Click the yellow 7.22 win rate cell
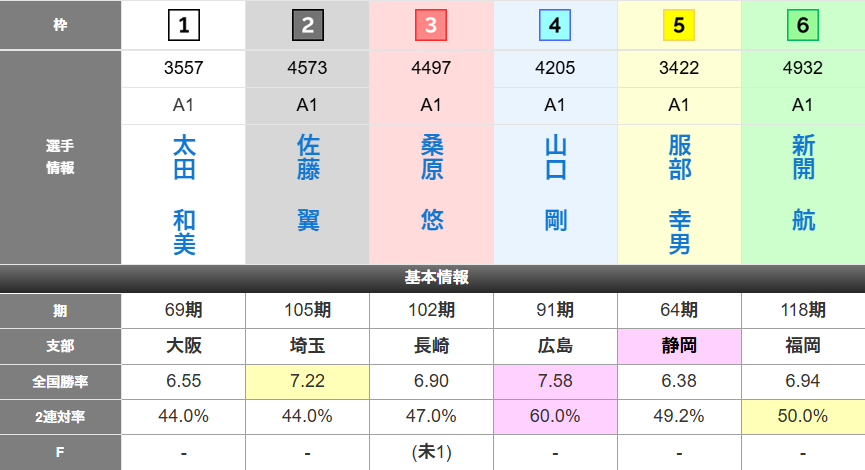 (x=307, y=381)
